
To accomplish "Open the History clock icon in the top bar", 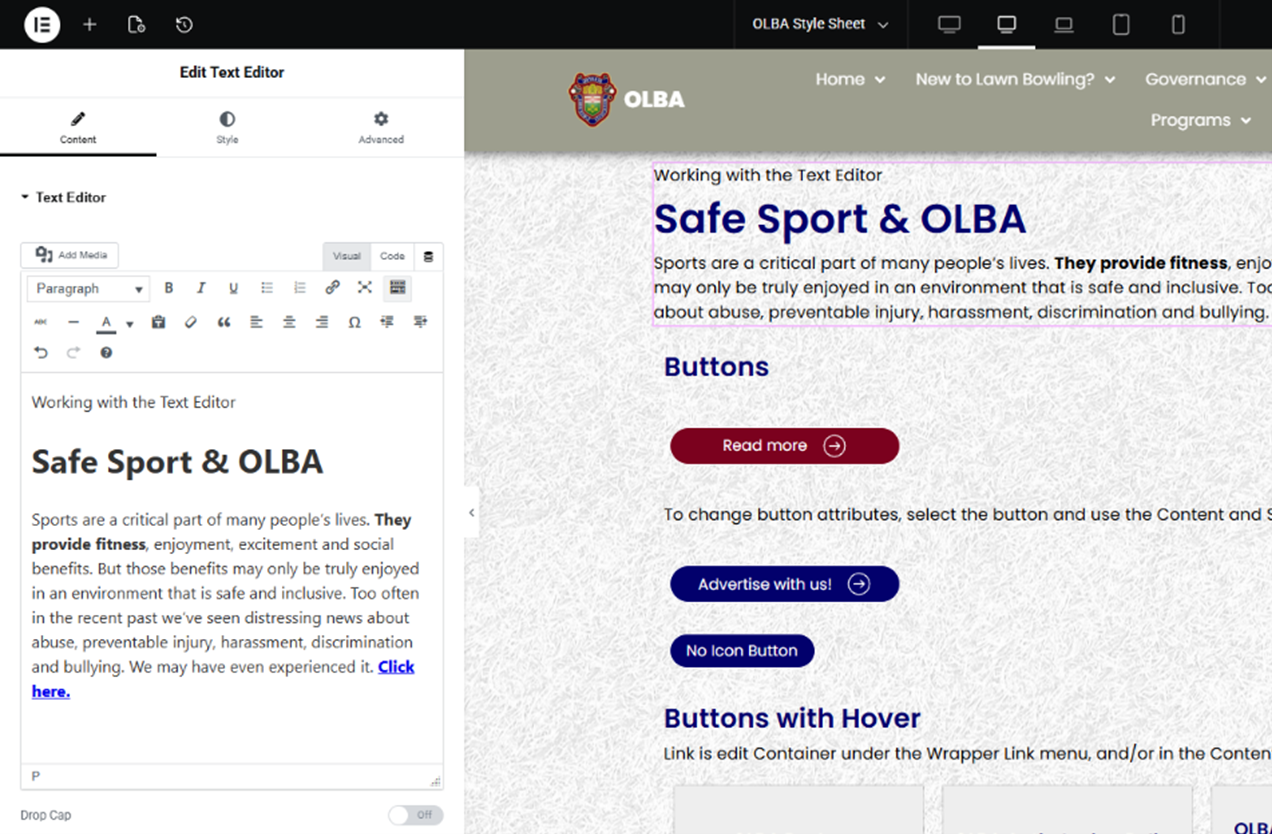I will click(x=184, y=24).
